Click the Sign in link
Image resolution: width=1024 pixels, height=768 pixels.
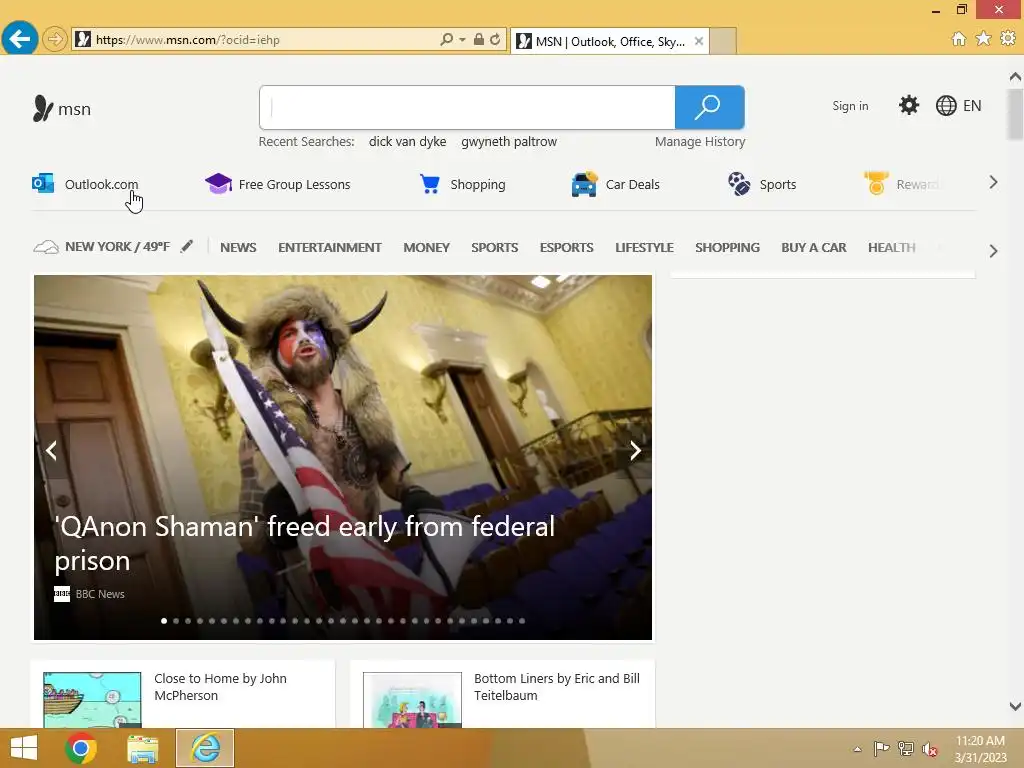click(850, 106)
